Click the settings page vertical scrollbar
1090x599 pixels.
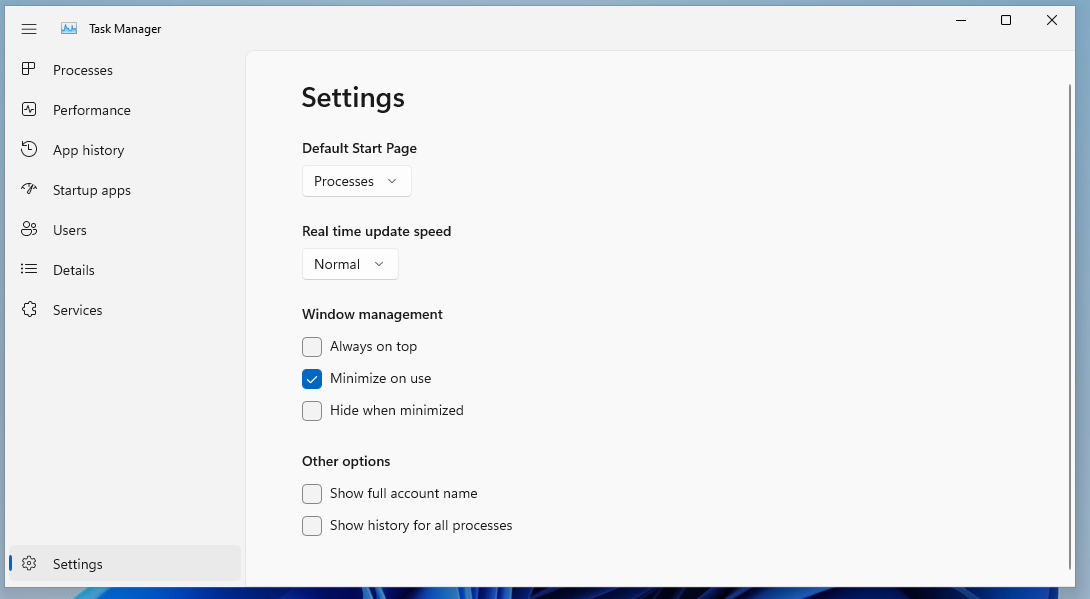point(1070,300)
